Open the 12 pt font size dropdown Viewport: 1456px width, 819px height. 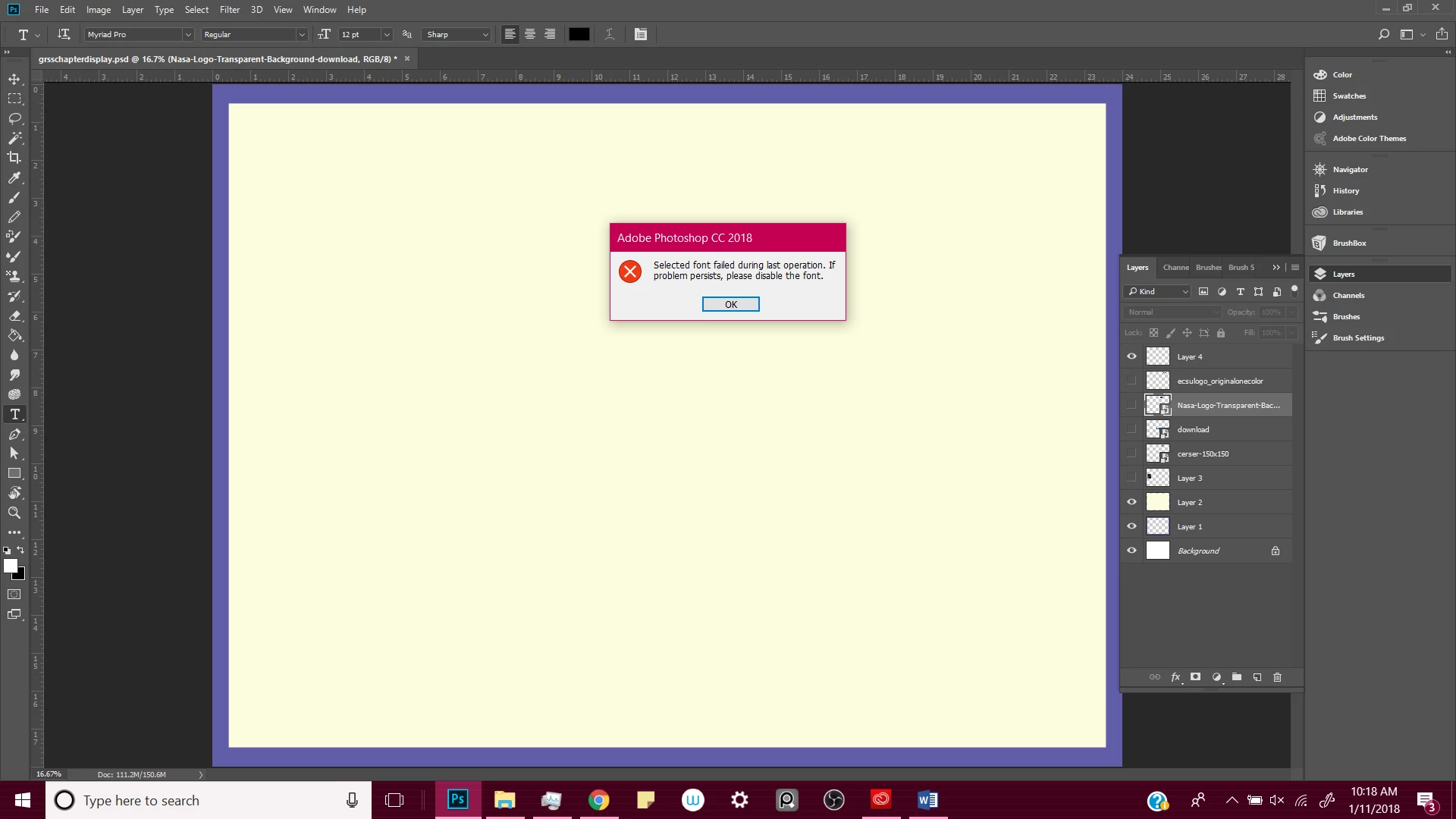[387, 34]
